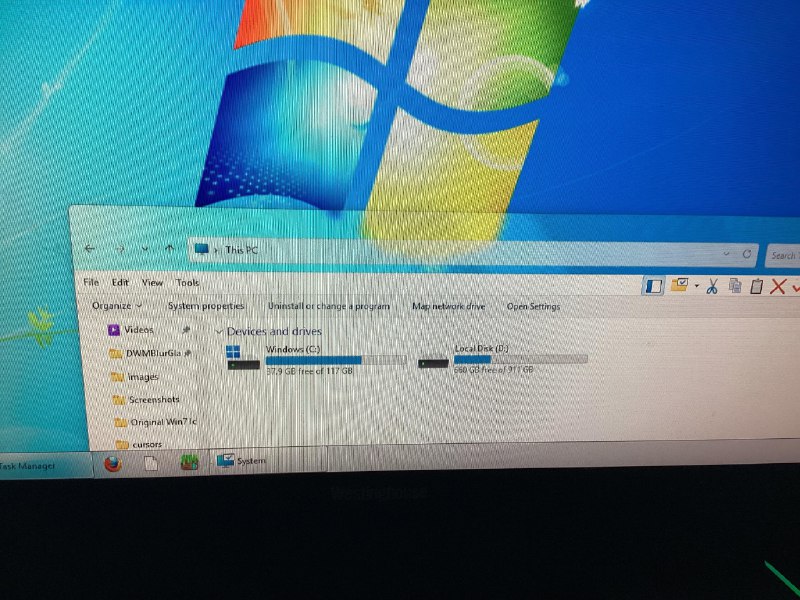
Task: Go forward with the right arrow
Action: click(x=120, y=249)
